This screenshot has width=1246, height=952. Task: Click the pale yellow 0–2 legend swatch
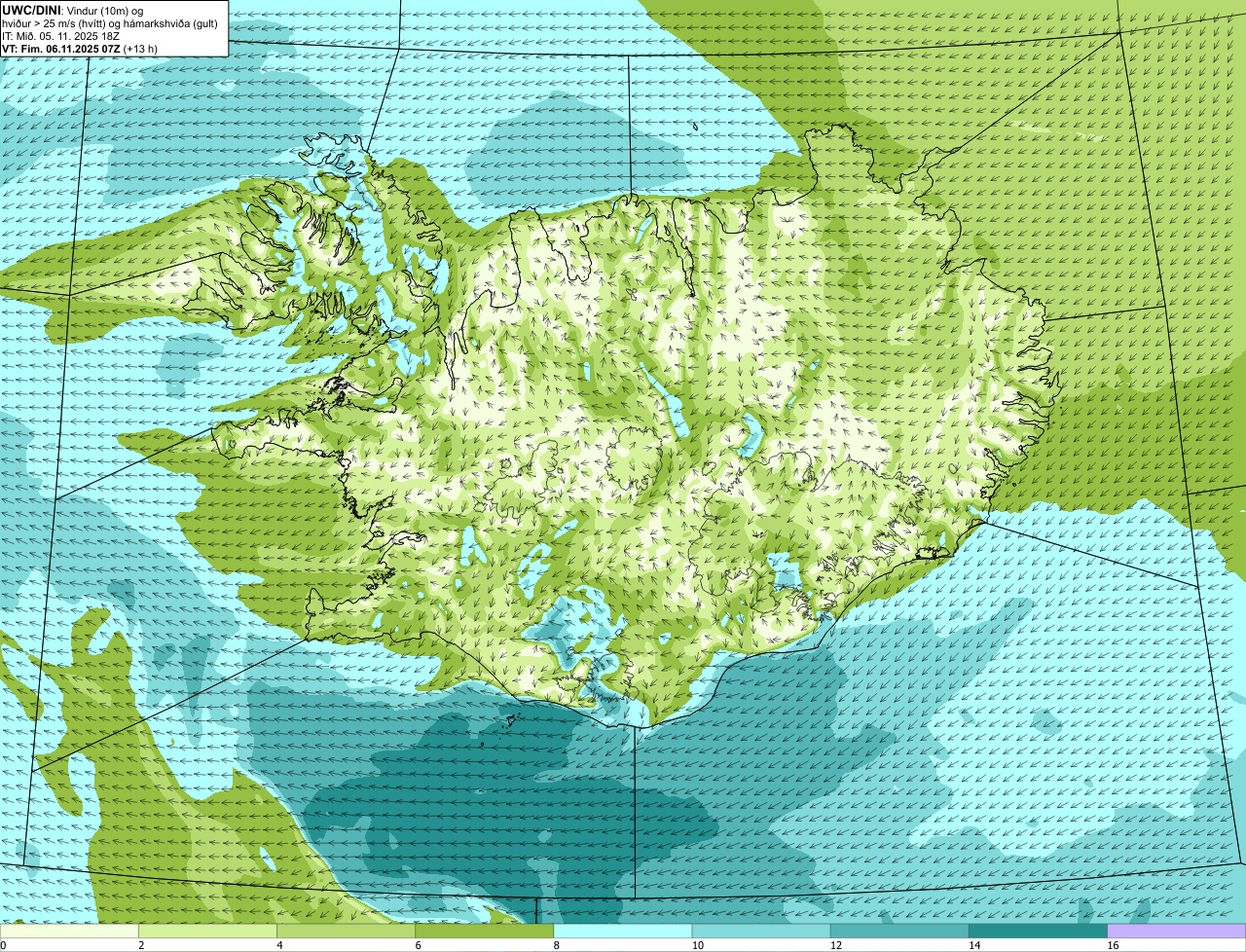click(x=69, y=931)
